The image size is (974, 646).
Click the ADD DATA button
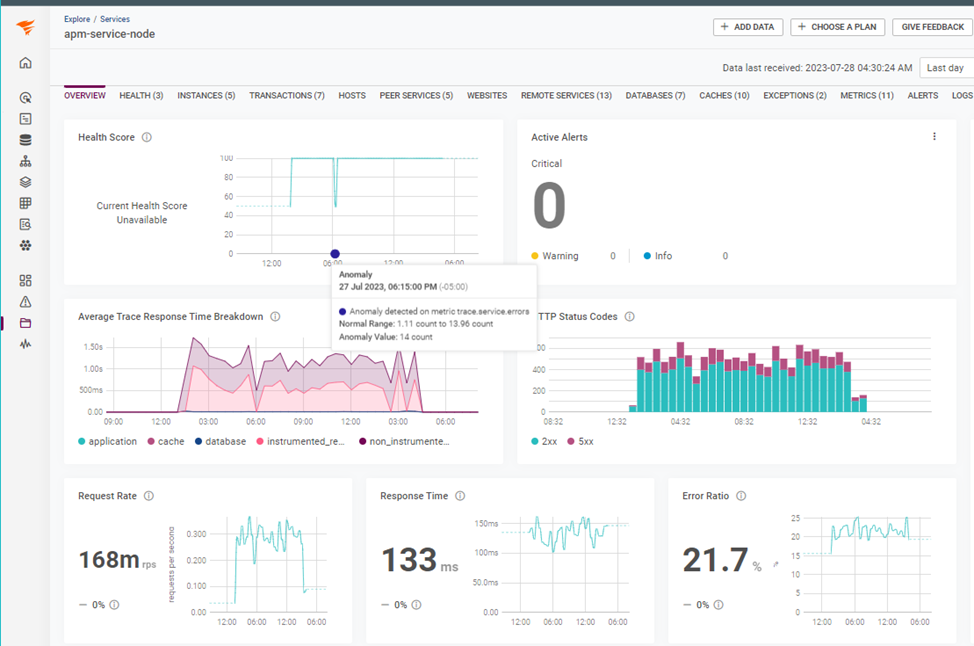[x=748, y=27]
